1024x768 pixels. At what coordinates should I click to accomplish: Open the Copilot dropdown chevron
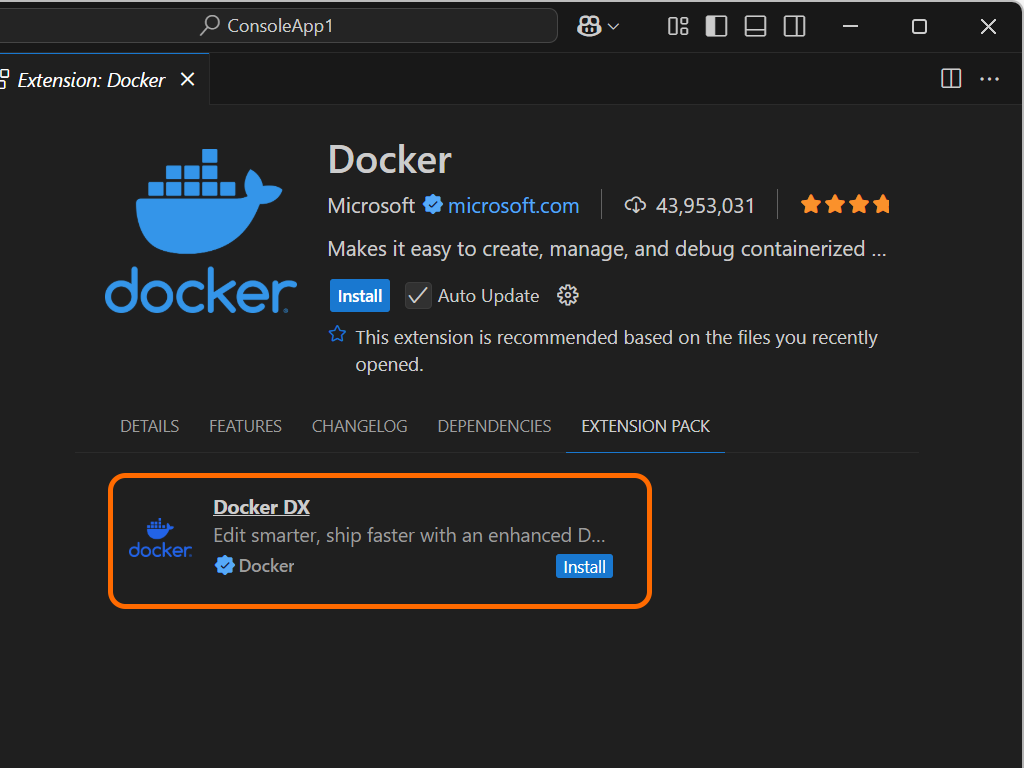tap(612, 26)
